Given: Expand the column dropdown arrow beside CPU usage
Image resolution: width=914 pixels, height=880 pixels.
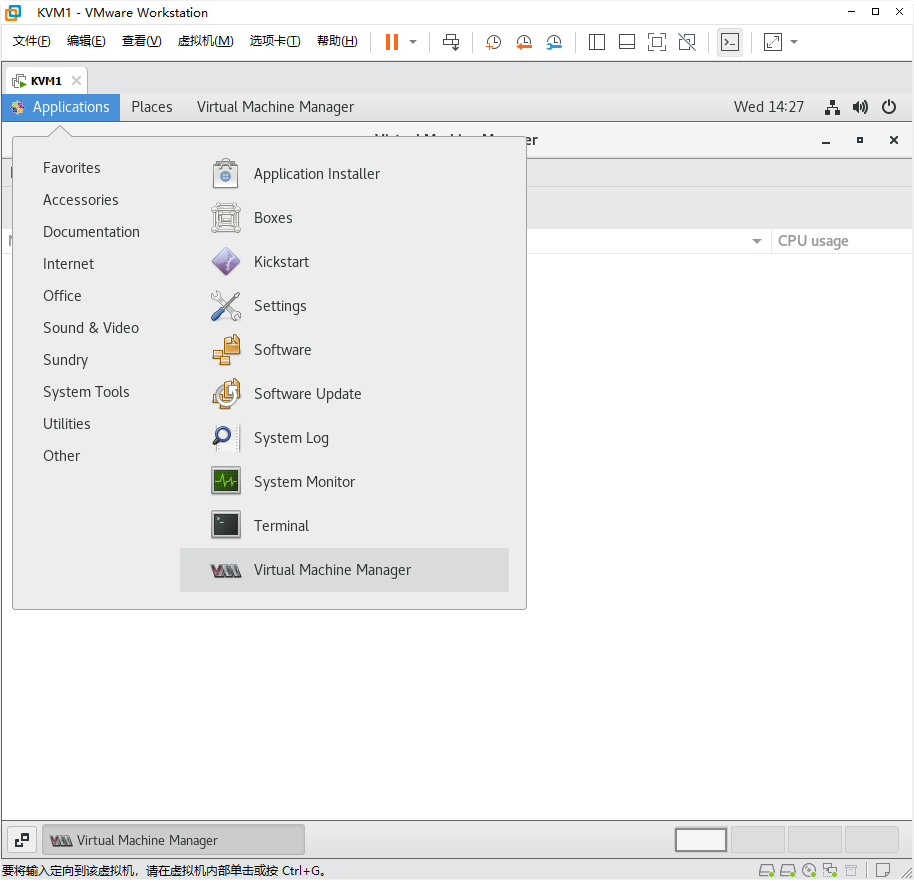Looking at the screenshot, I should tap(757, 241).
